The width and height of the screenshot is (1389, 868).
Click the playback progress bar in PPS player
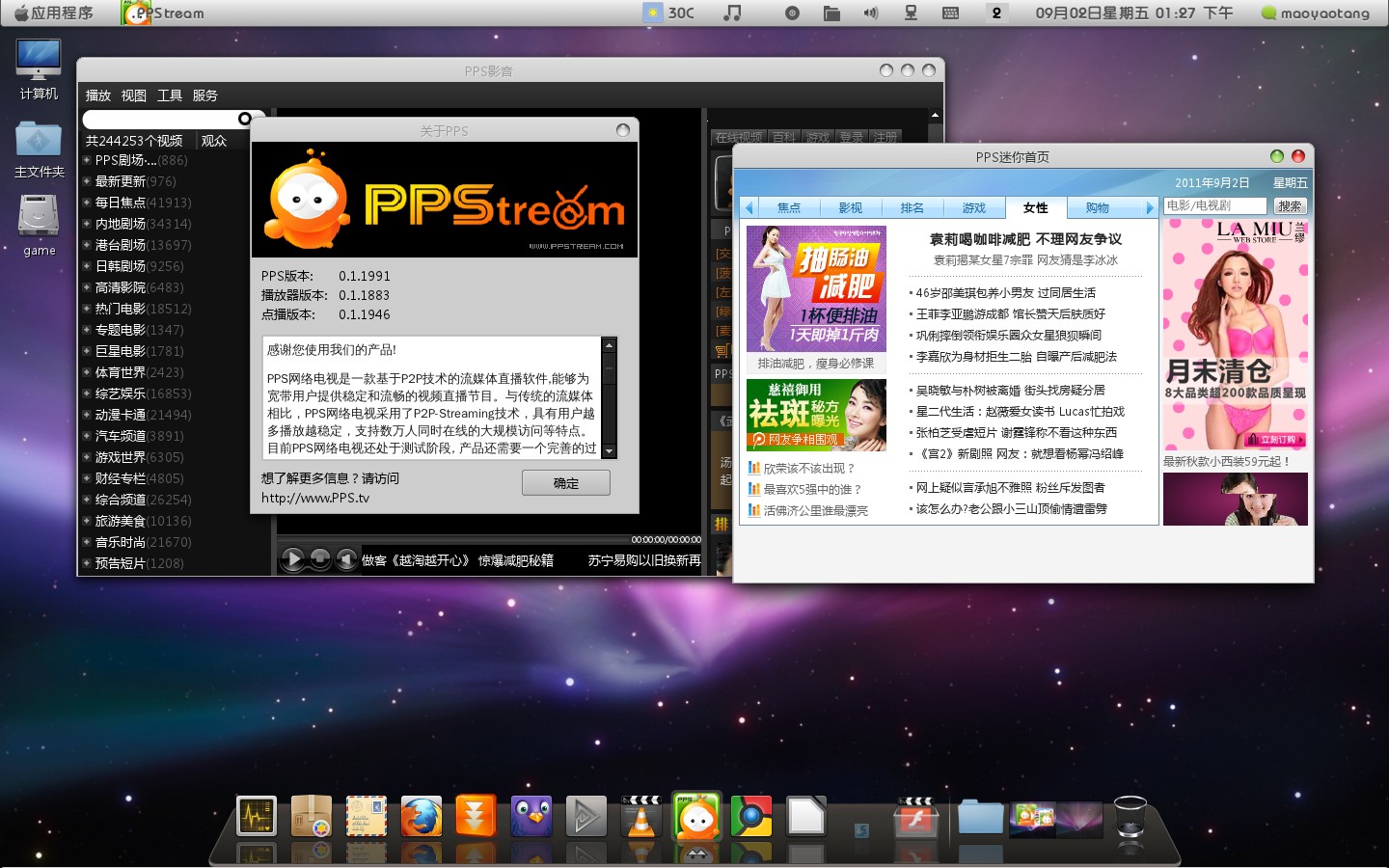point(453,539)
